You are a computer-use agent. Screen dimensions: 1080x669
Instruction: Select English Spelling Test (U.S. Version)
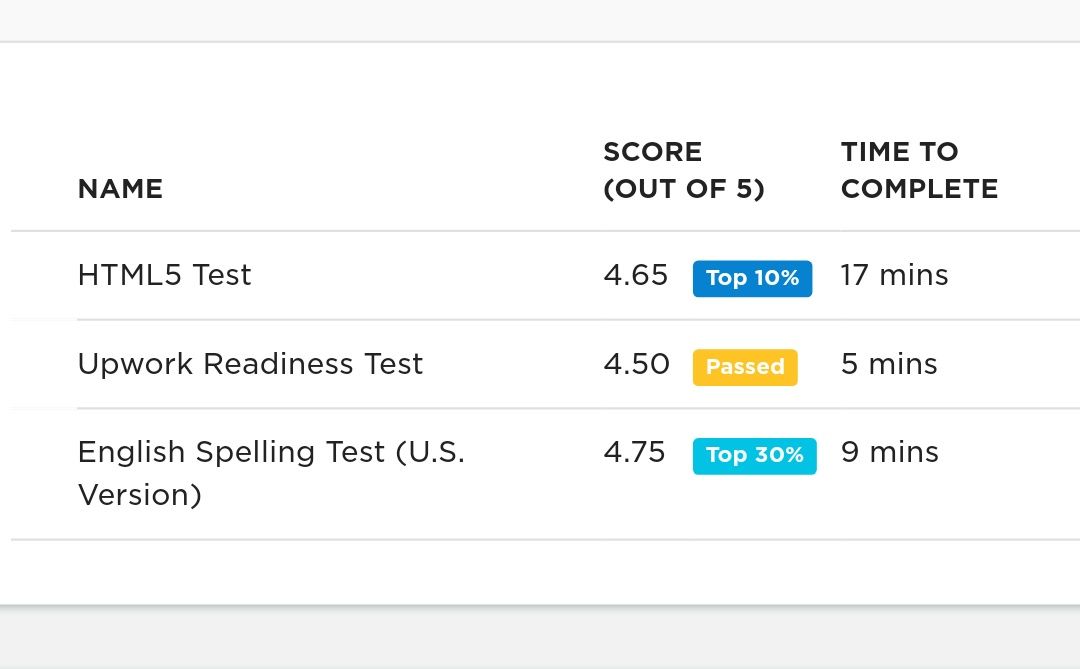271,473
